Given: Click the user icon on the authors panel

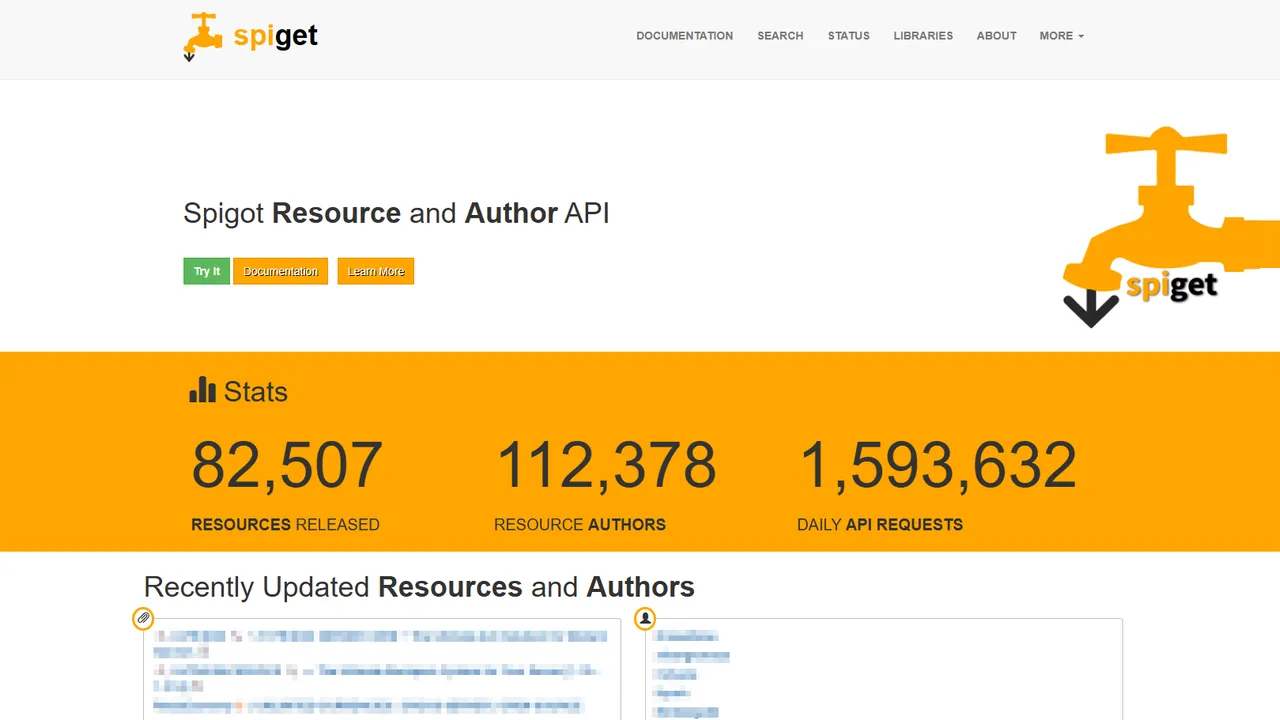Looking at the screenshot, I should pyautogui.click(x=645, y=619).
